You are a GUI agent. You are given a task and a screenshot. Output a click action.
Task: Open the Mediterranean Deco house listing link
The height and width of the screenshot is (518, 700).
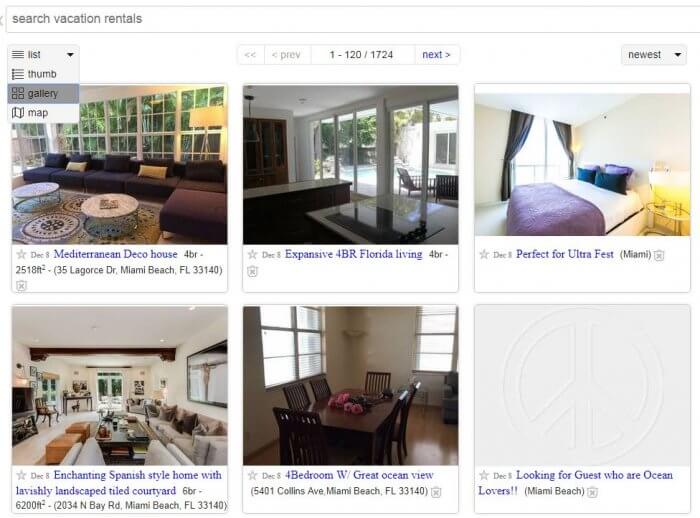(x=116, y=254)
